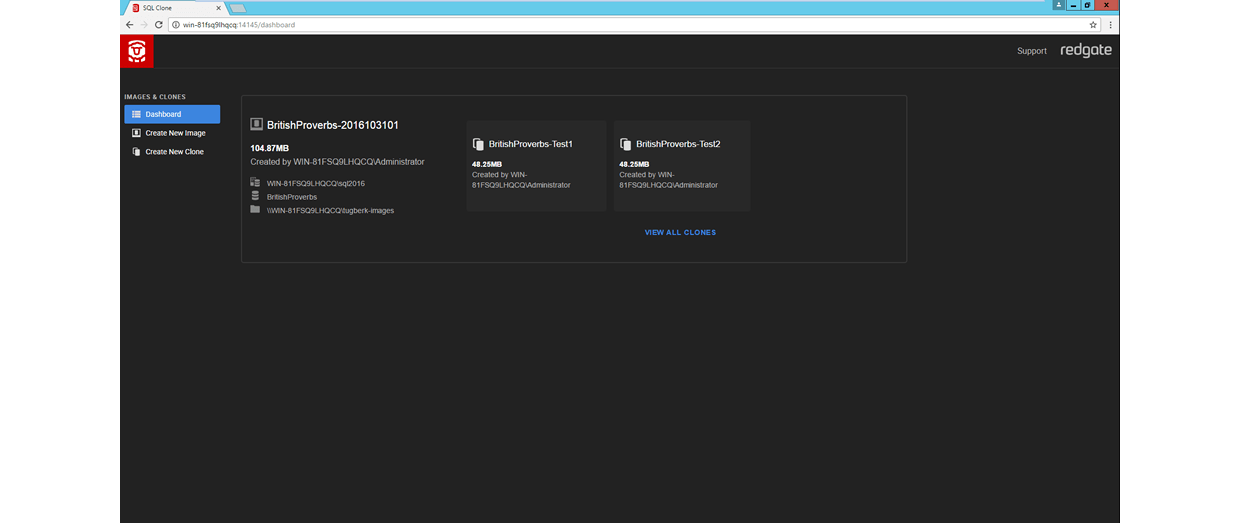Click the address bar URL field
The image size is (1240, 523).
pyautogui.click(x=634, y=24)
